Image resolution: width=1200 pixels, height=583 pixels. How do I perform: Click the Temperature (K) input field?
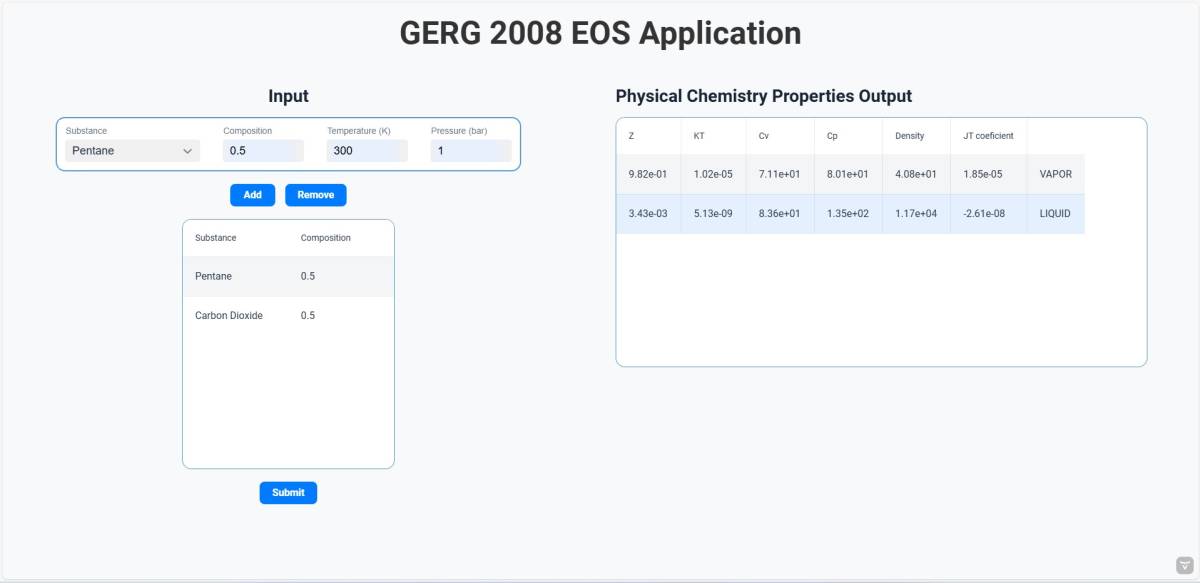coord(367,151)
